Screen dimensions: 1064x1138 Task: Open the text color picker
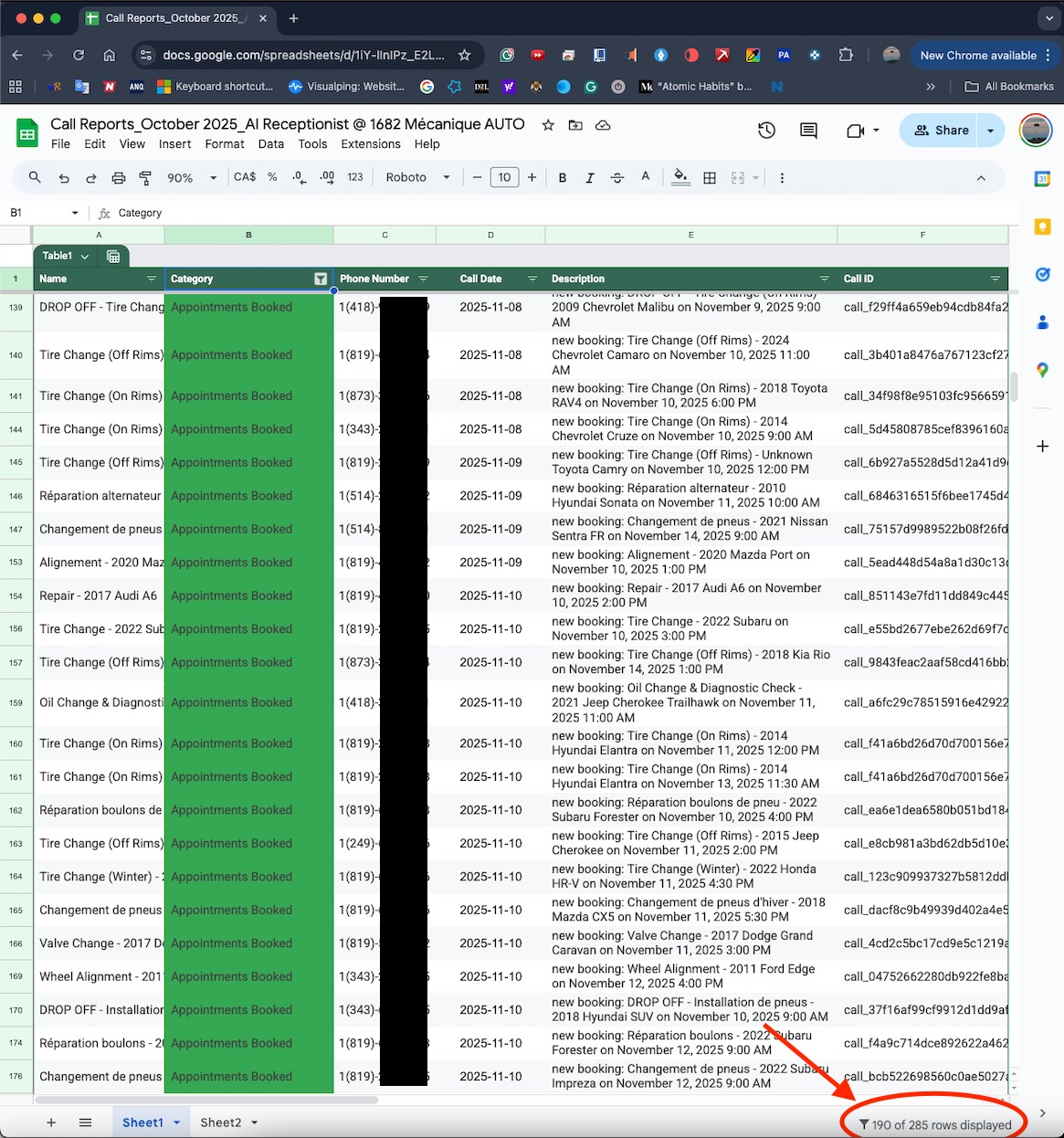pos(646,177)
